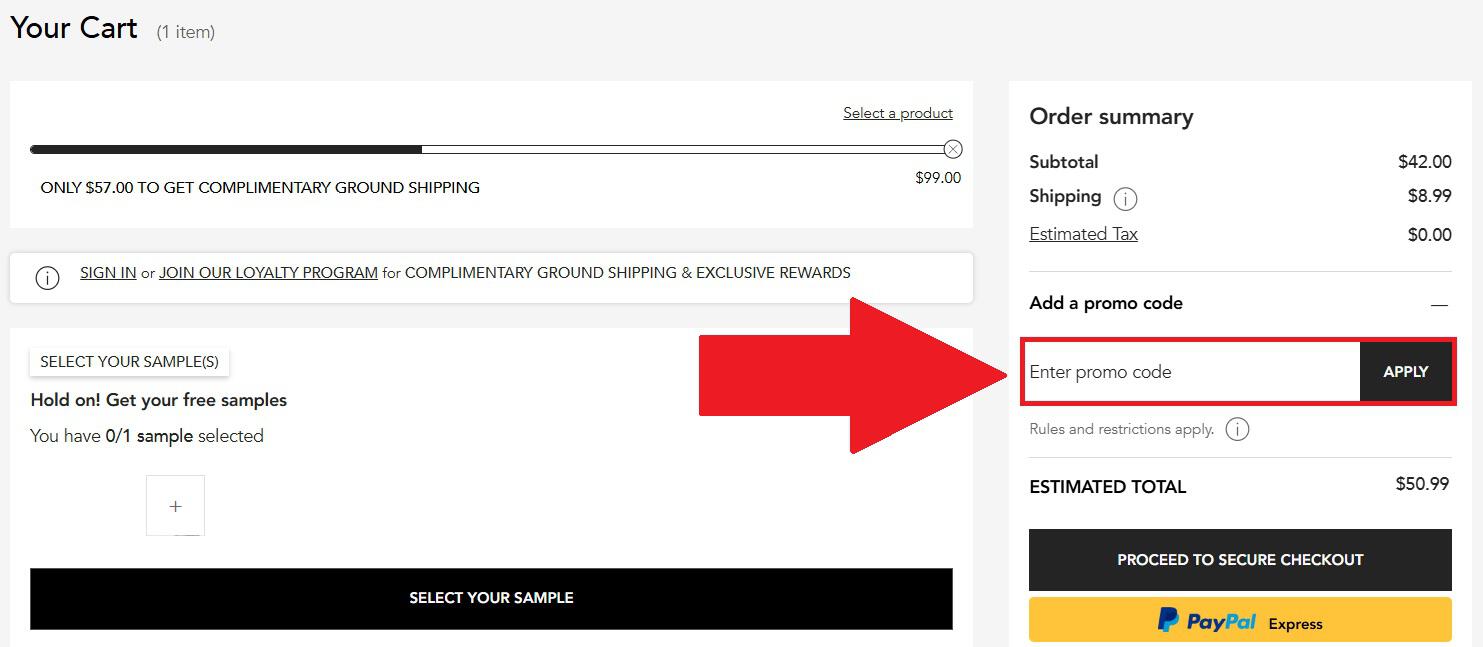Add a sample with the plus box
This screenshot has width=1483, height=647.
point(175,506)
